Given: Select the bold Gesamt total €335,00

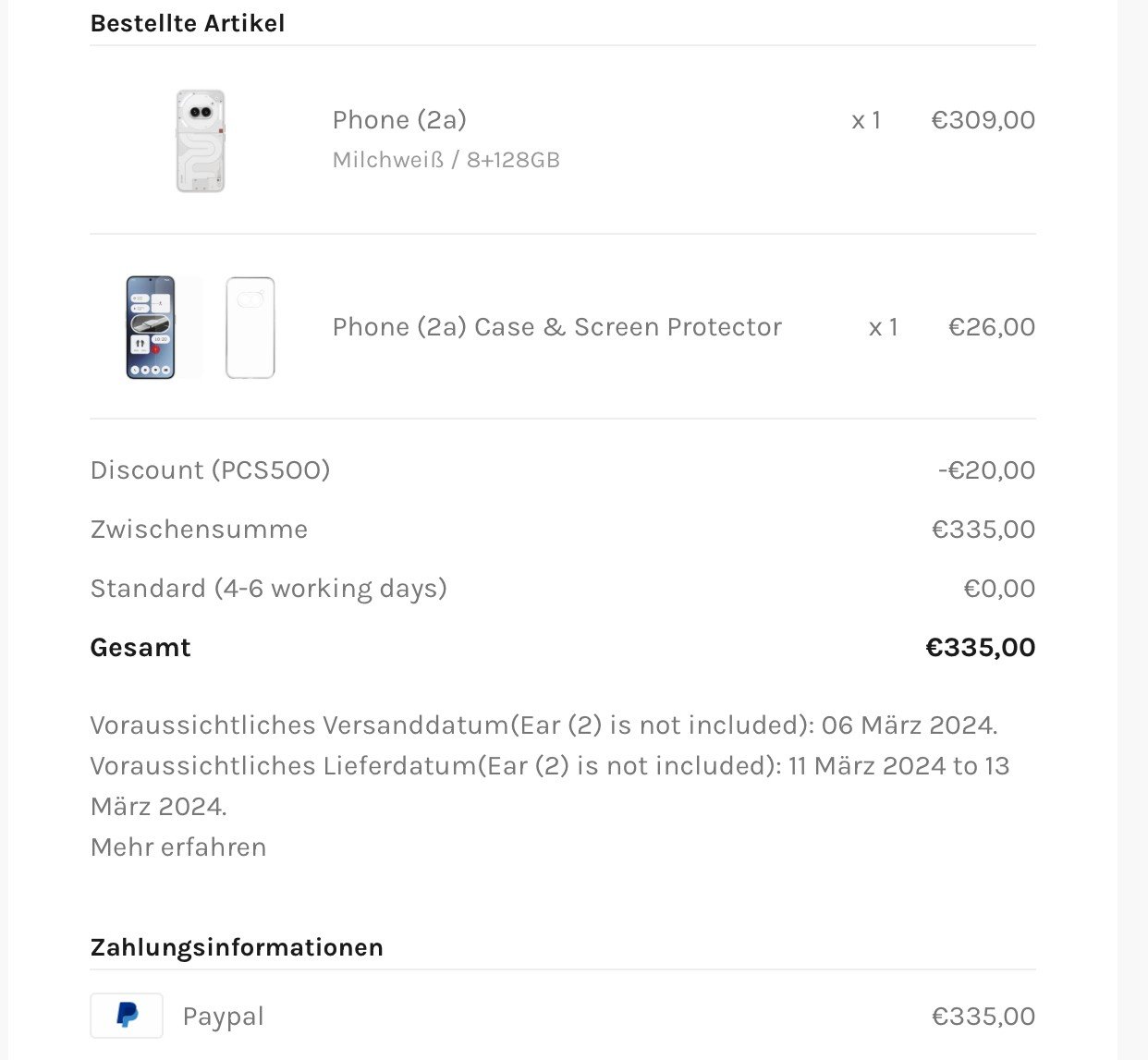Looking at the screenshot, I should click(x=981, y=647).
